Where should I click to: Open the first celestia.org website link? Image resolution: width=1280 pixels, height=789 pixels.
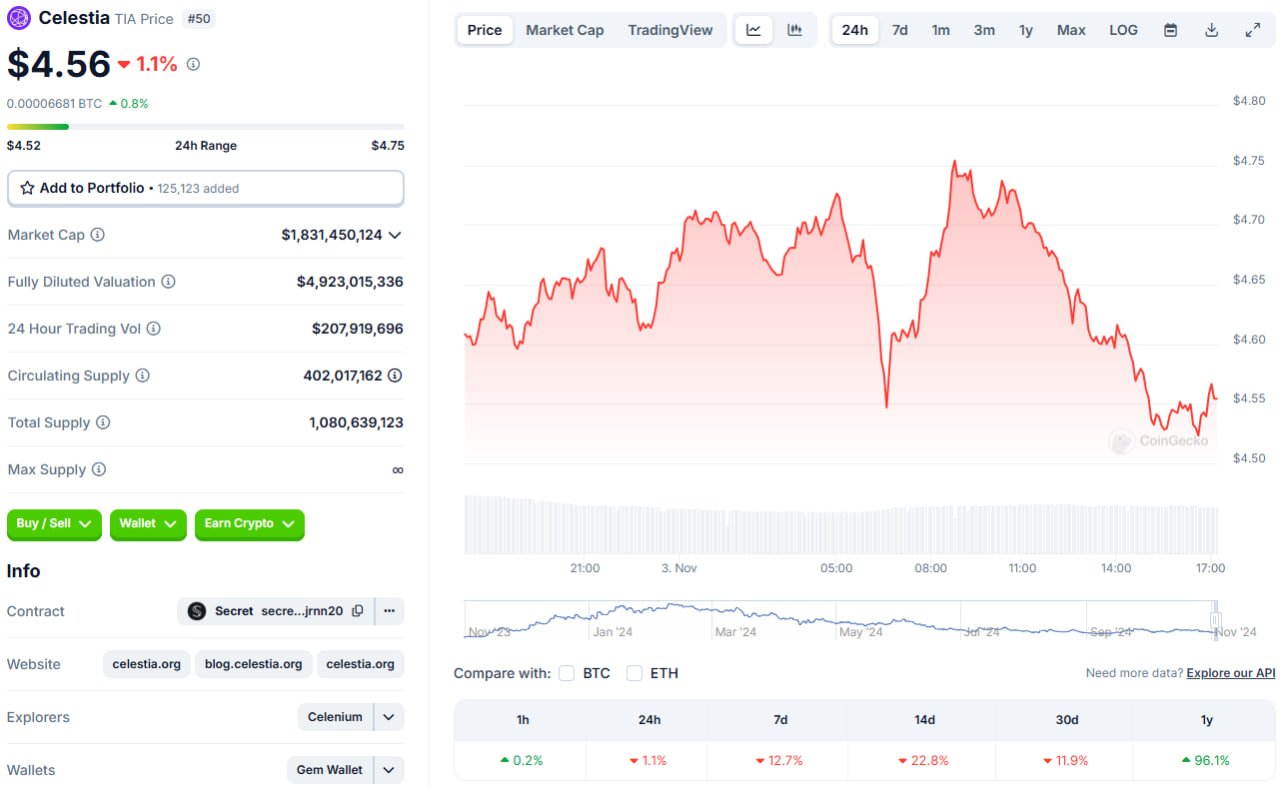[x=146, y=664]
